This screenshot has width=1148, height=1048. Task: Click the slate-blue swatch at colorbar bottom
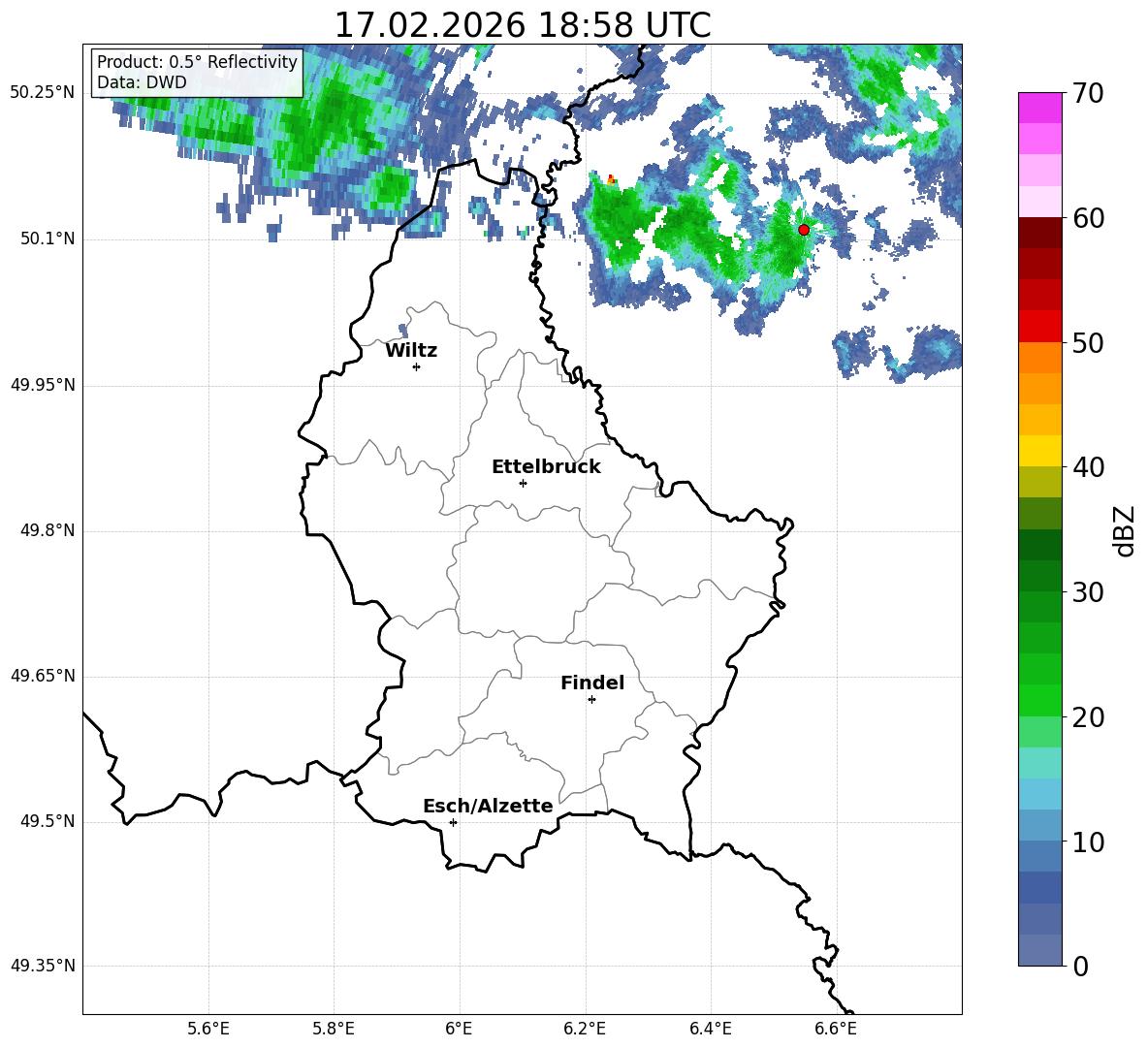(1039, 950)
